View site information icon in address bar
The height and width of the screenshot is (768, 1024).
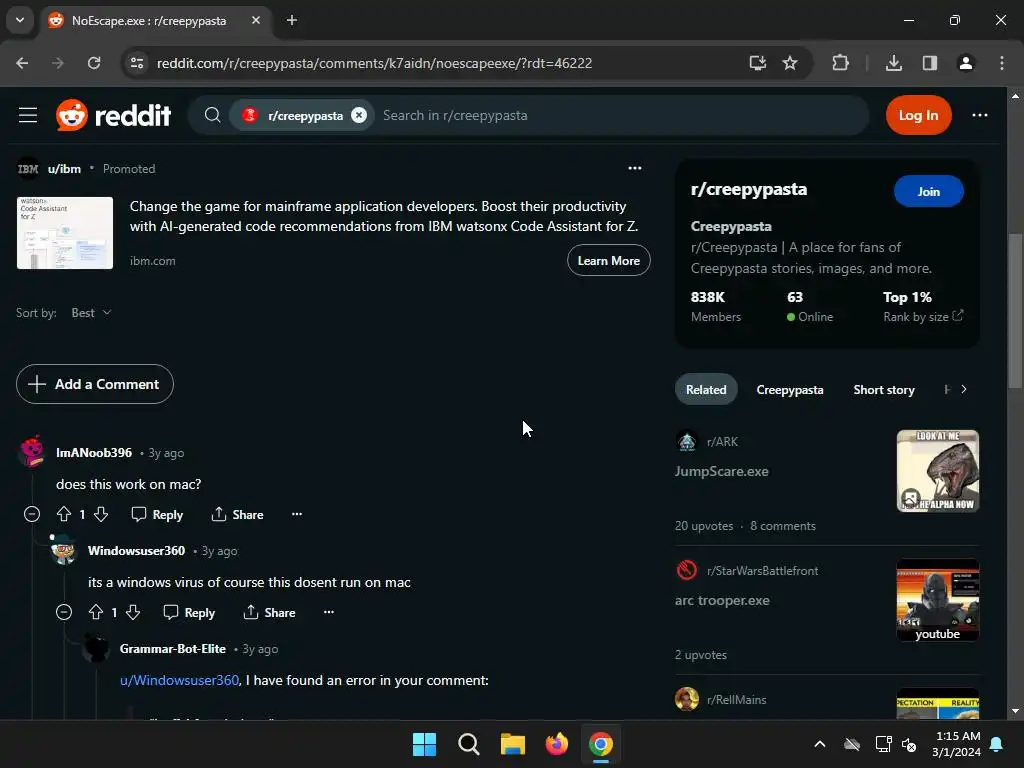click(x=137, y=63)
